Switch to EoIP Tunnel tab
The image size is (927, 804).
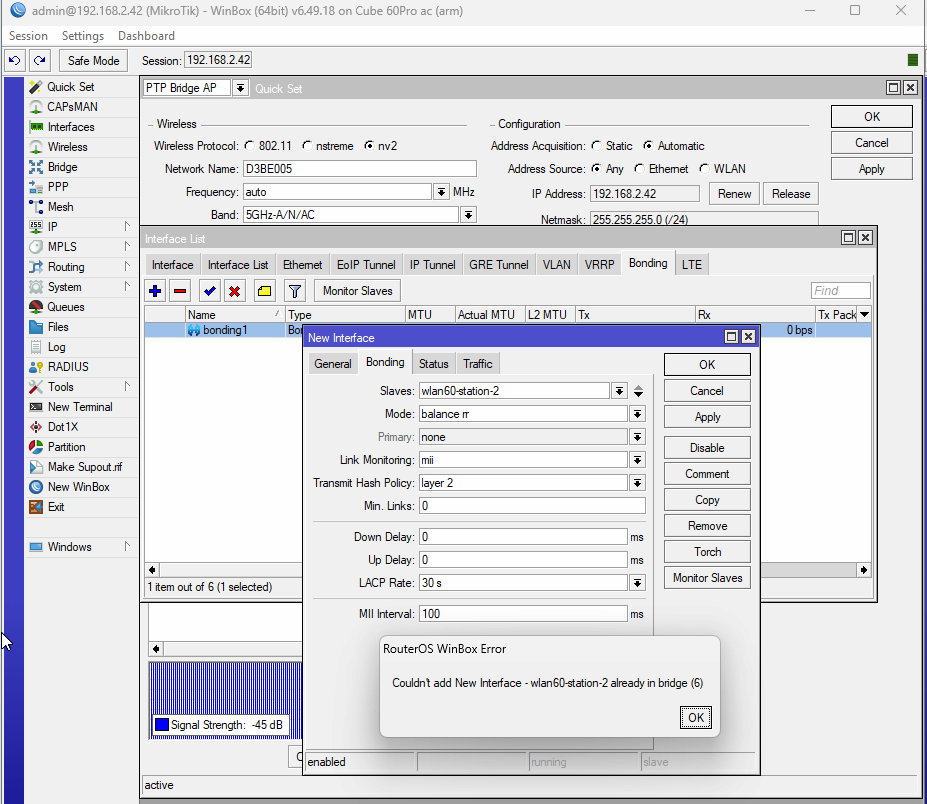point(366,265)
